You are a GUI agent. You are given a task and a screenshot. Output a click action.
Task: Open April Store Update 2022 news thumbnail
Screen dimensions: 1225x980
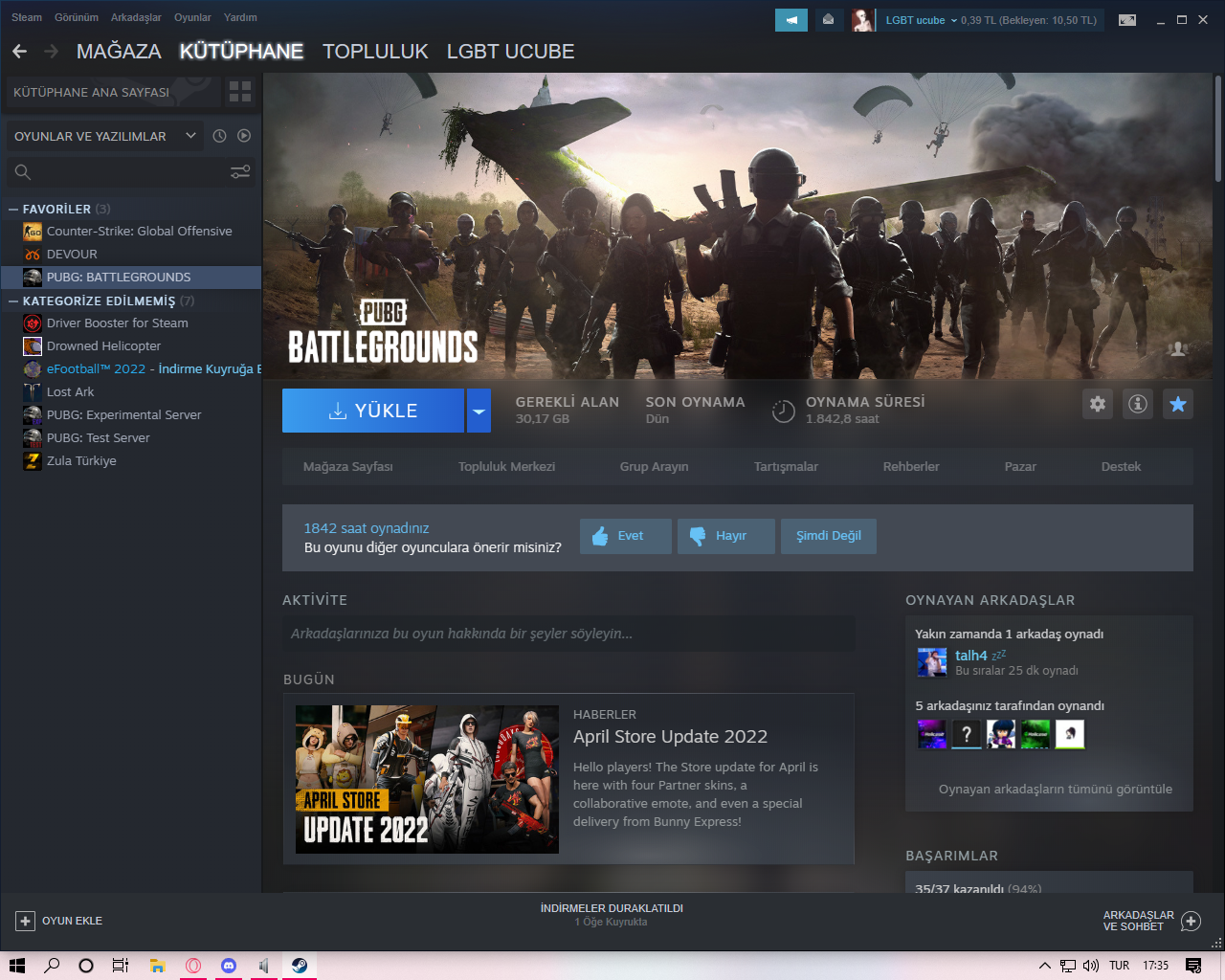click(x=427, y=779)
